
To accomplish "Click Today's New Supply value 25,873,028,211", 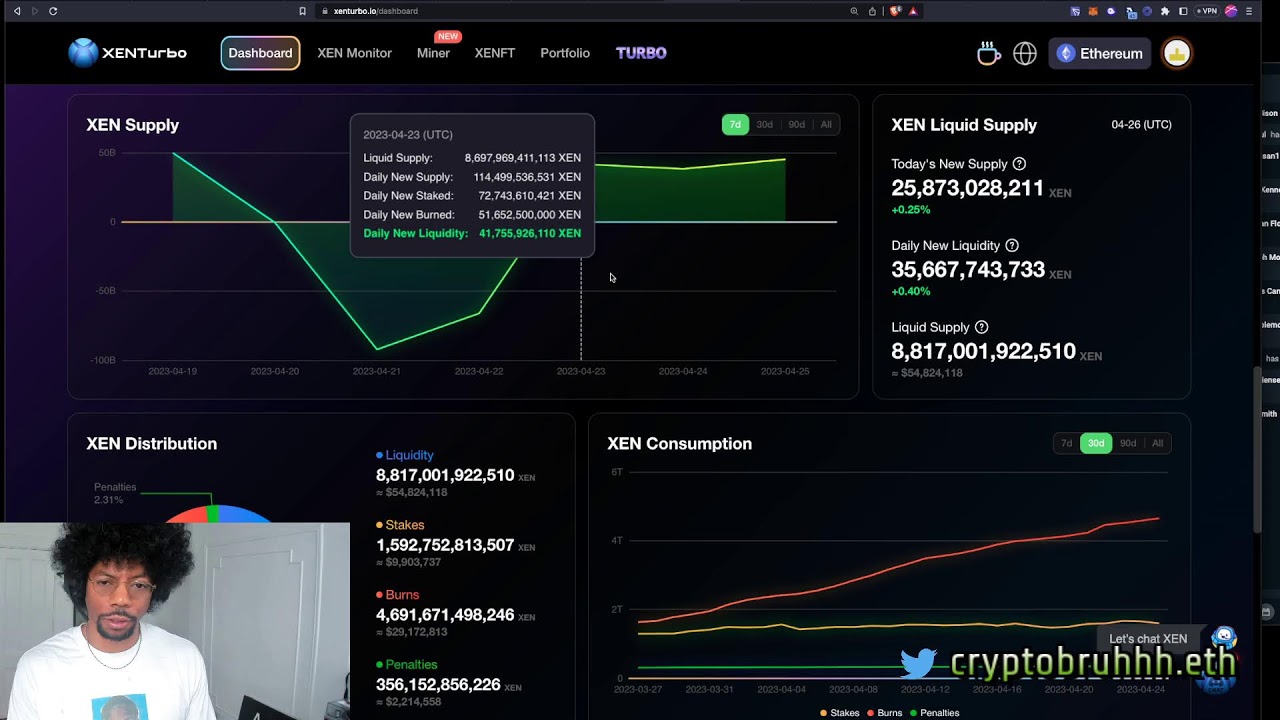I will 967,188.
